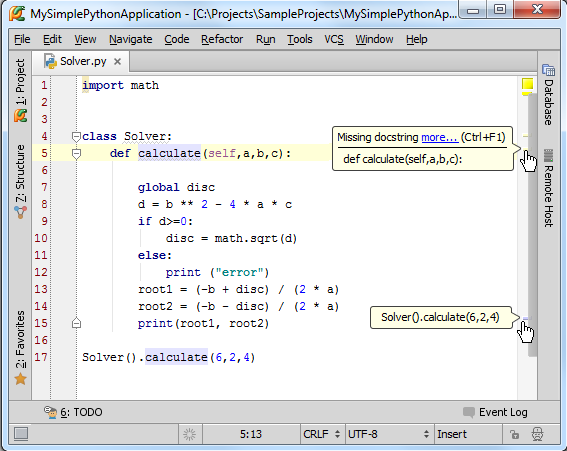
Task: Click line number 1 in the gutter
Action: coord(44,85)
